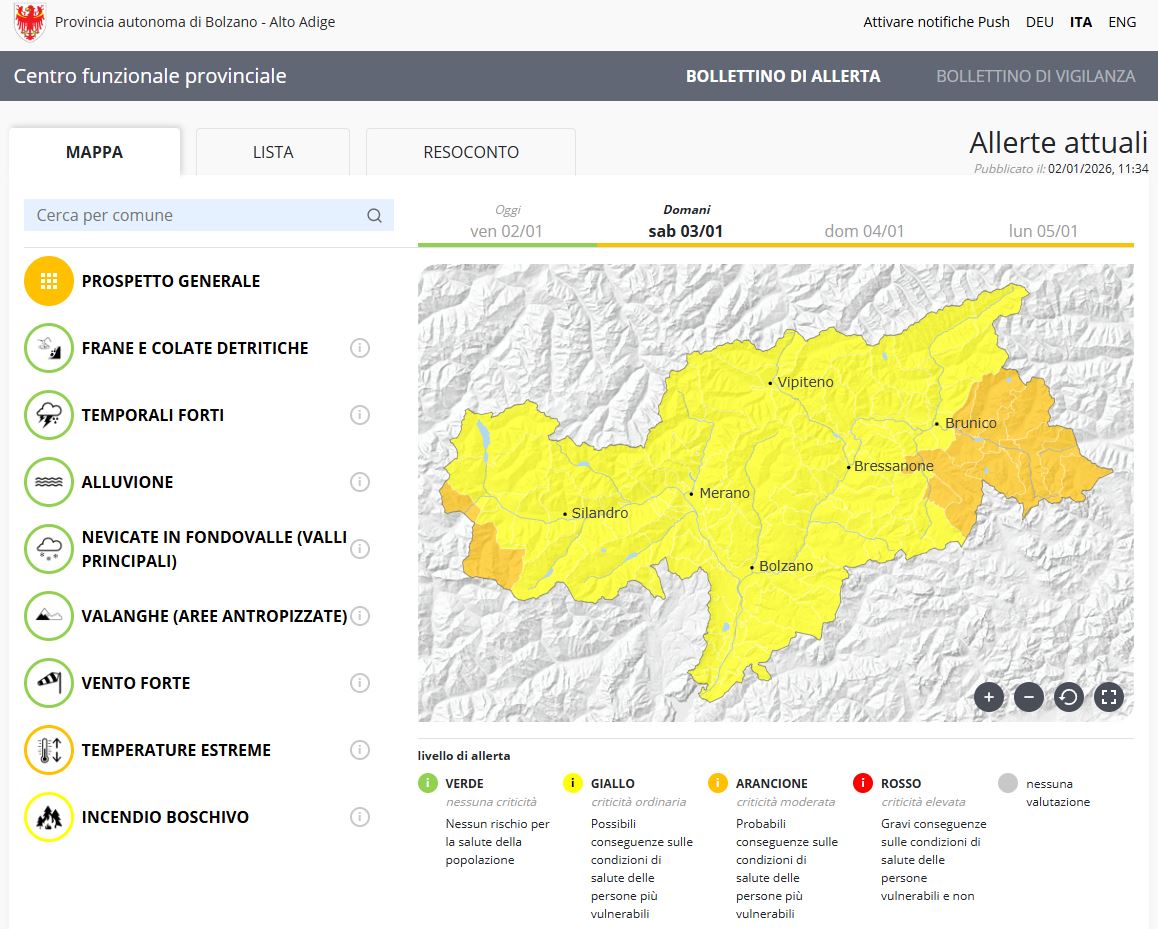Switch to the LISTA tab
The image size is (1158, 929).
273,152
